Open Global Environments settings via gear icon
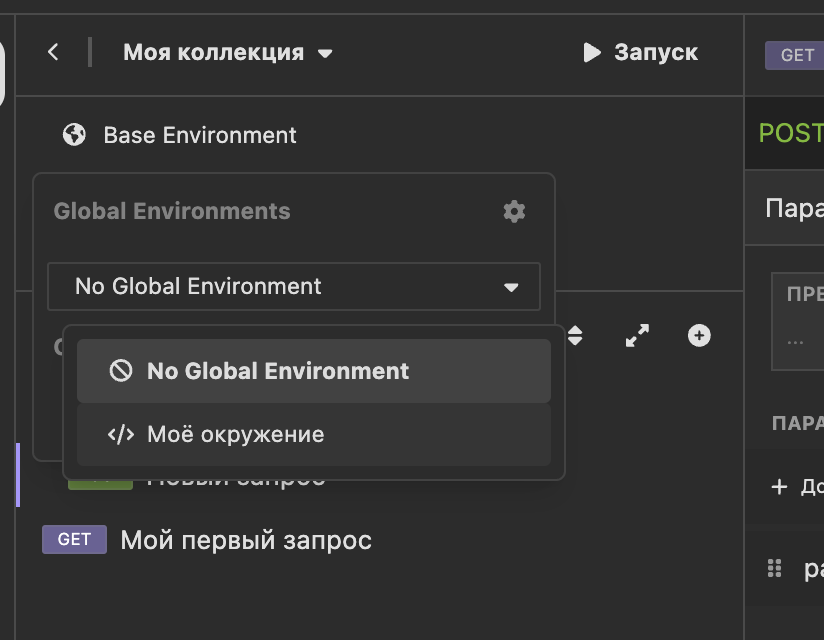This screenshot has height=640, width=824. (x=514, y=211)
